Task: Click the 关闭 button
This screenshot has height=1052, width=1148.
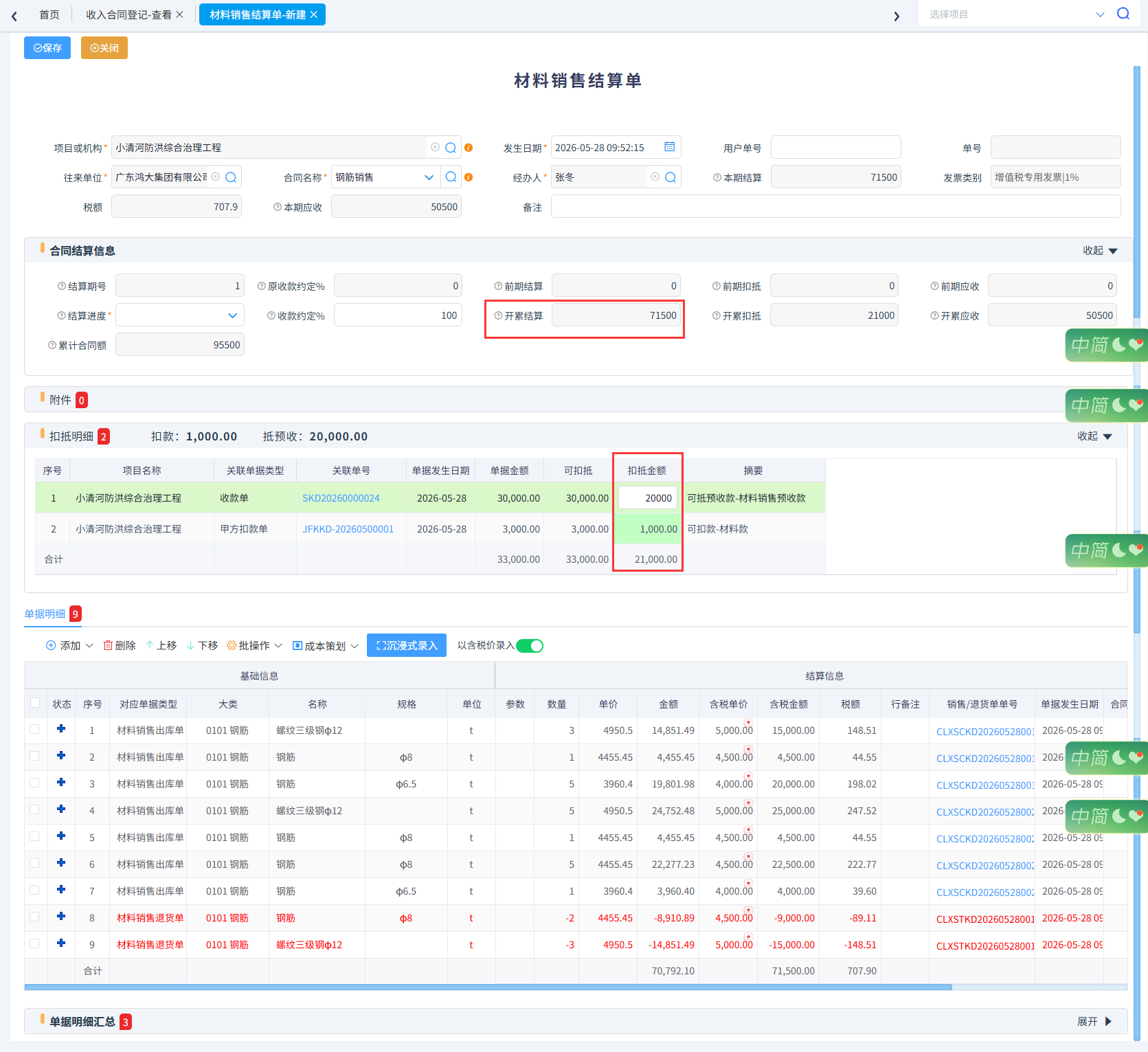Action: [104, 47]
